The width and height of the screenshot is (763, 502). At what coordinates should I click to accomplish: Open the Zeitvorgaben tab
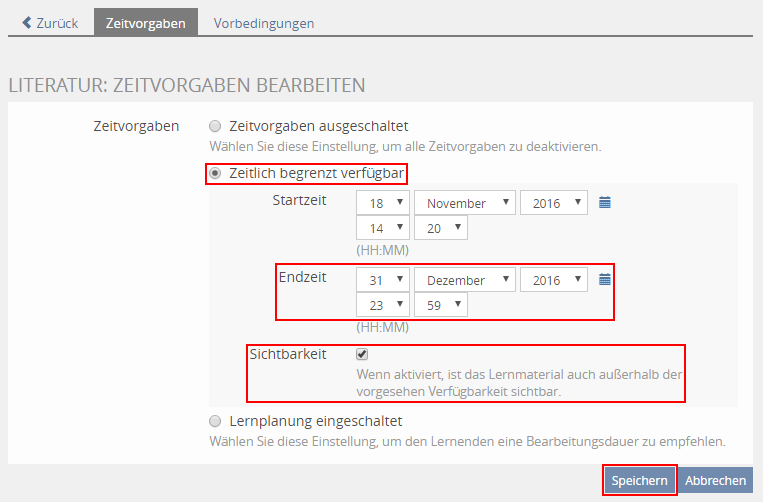tap(145, 22)
